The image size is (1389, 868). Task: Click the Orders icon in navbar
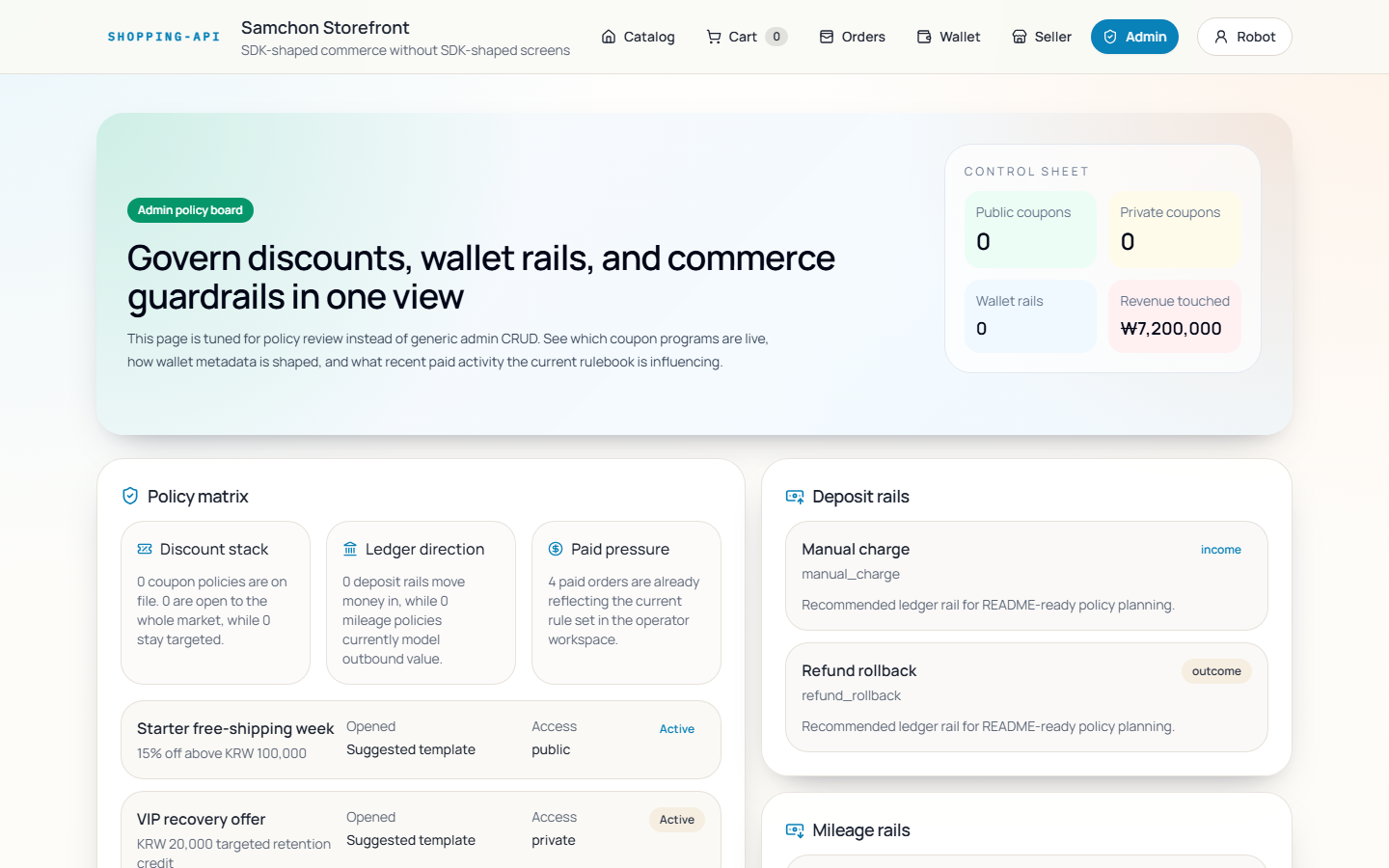click(827, 37)
